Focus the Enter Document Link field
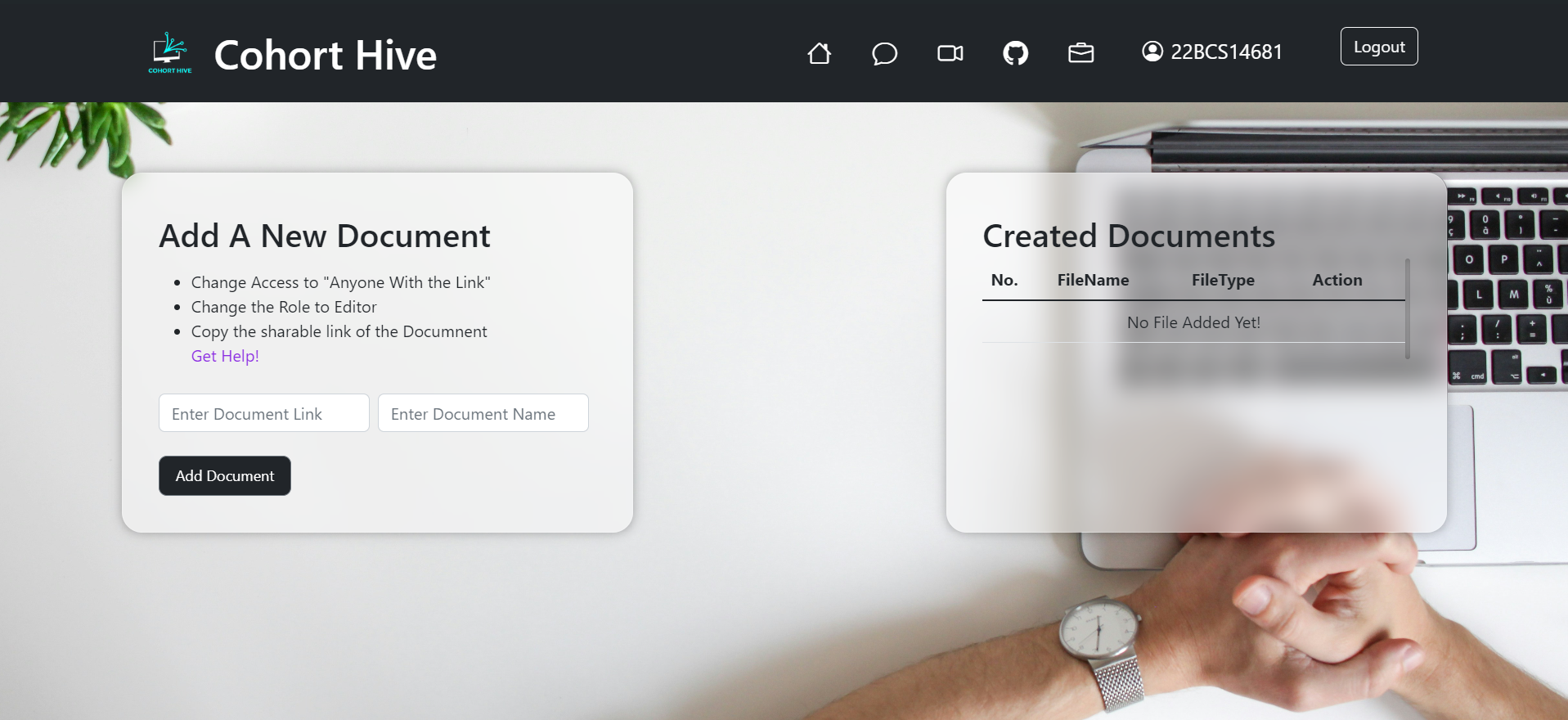This screenshot has height=720, width=1568. pyautogui.click(x=264, y=413)
